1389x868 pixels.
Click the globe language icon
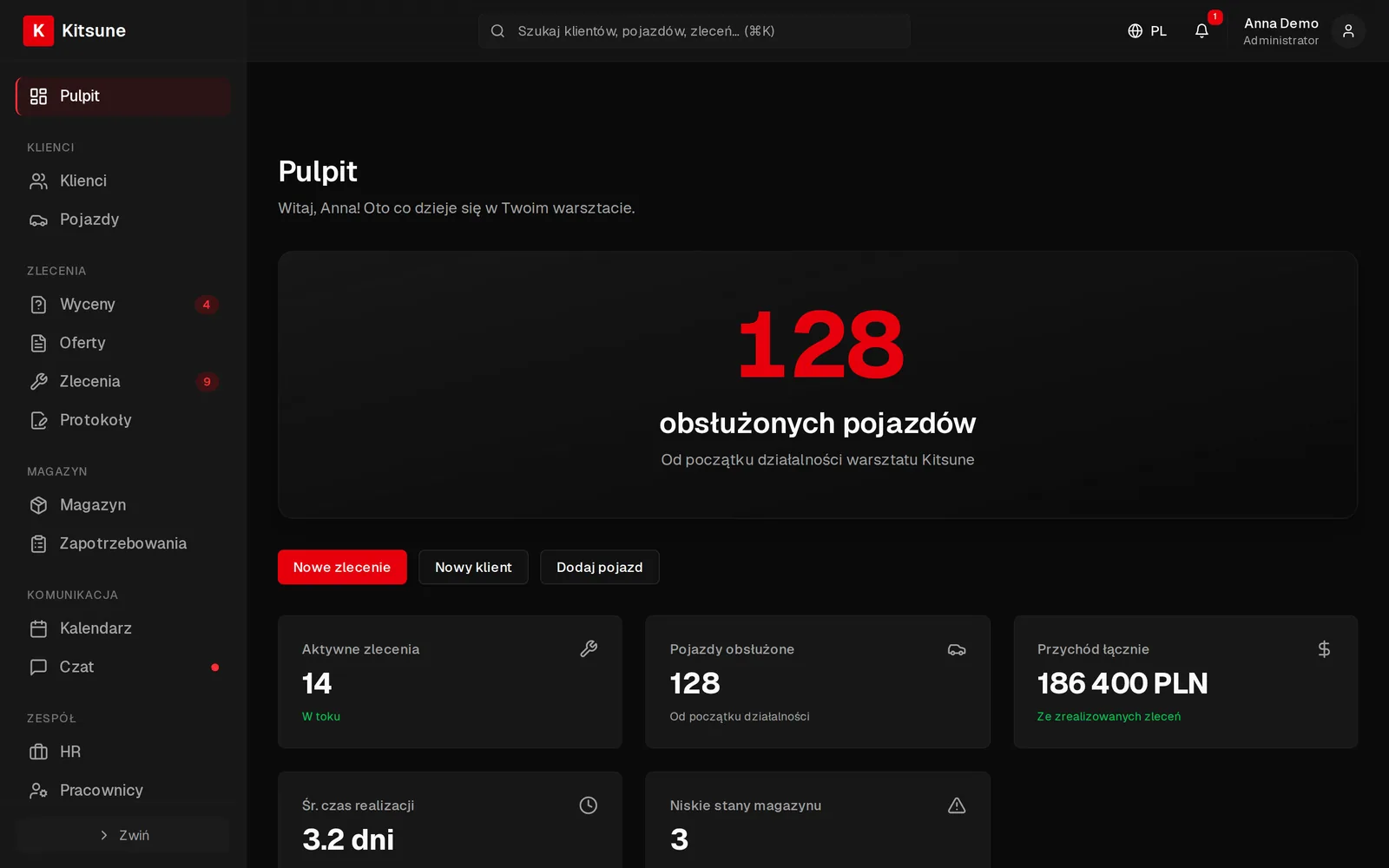tap(1135, 30)
